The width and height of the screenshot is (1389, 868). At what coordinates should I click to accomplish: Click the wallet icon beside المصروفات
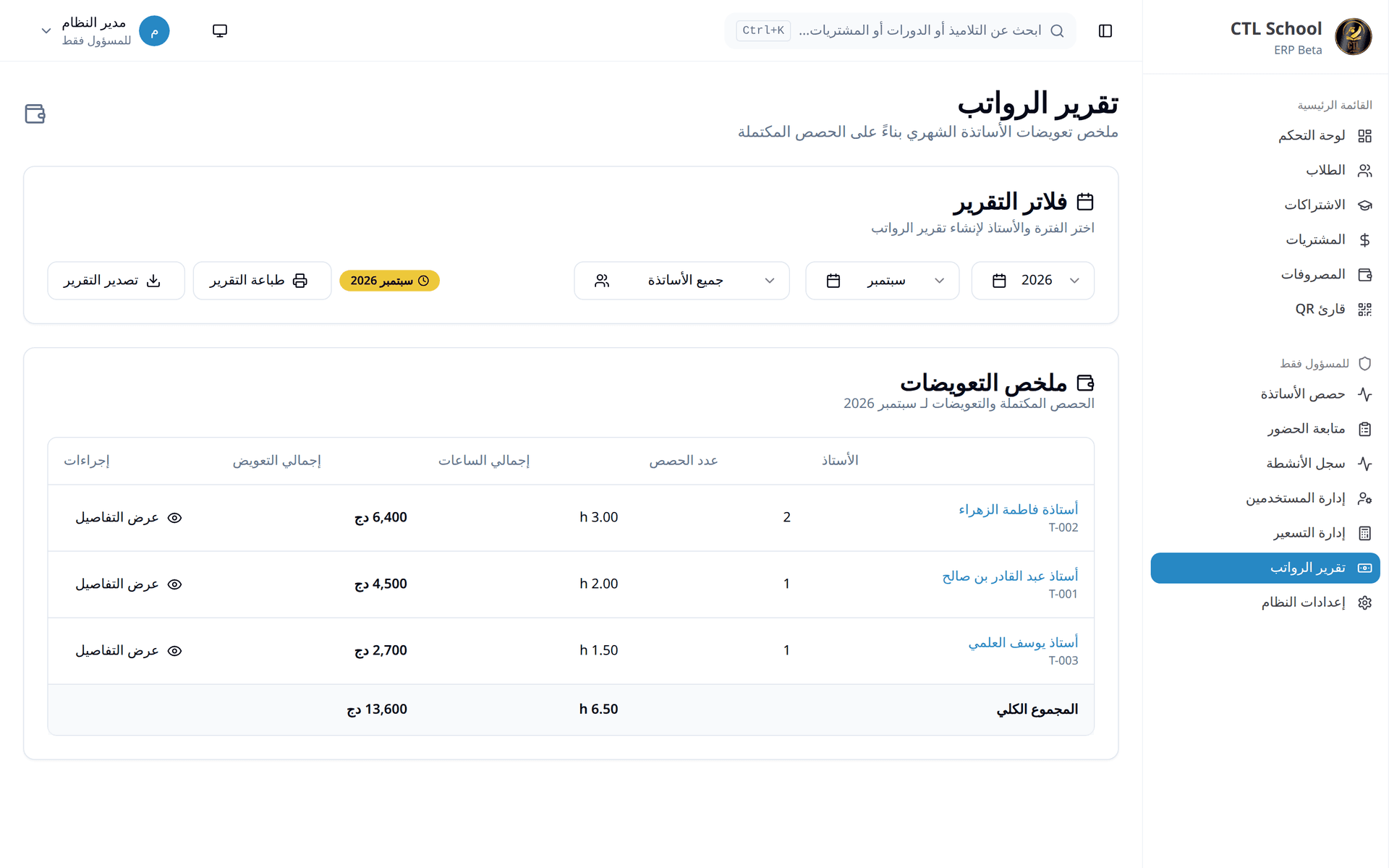[x=1364, y=275]
